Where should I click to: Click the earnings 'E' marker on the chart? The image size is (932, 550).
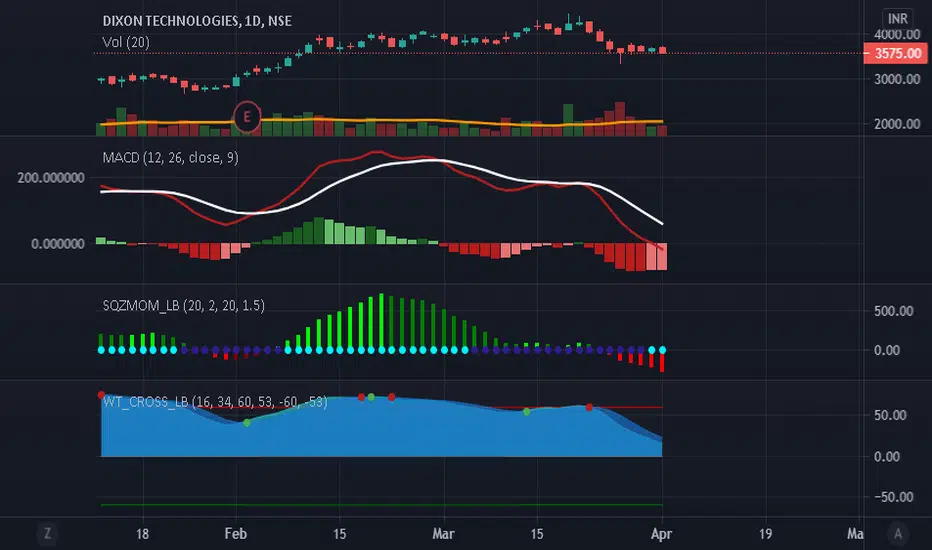(247, 117)
